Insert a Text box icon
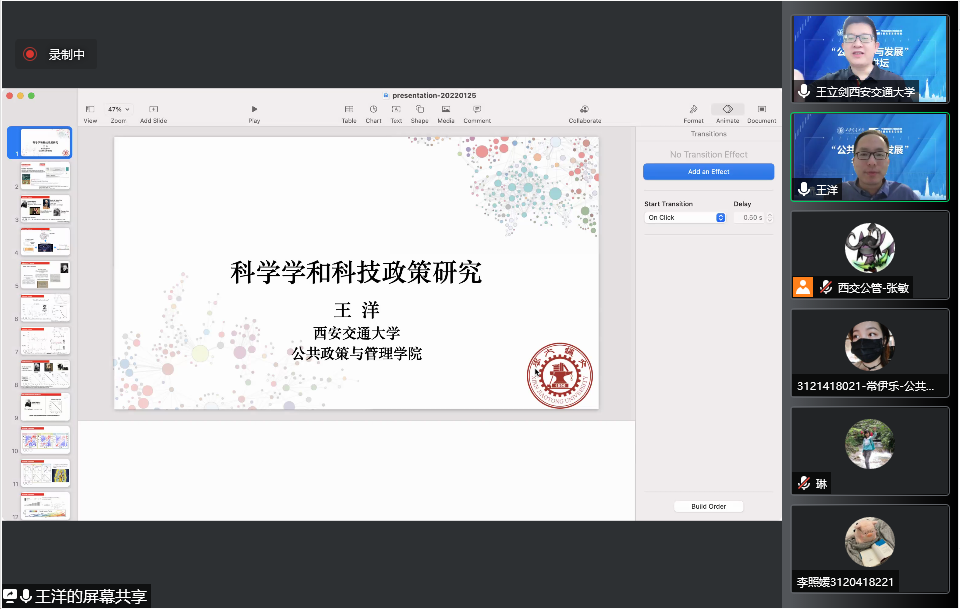The image size is (960, 609). [x=396, y=109]
